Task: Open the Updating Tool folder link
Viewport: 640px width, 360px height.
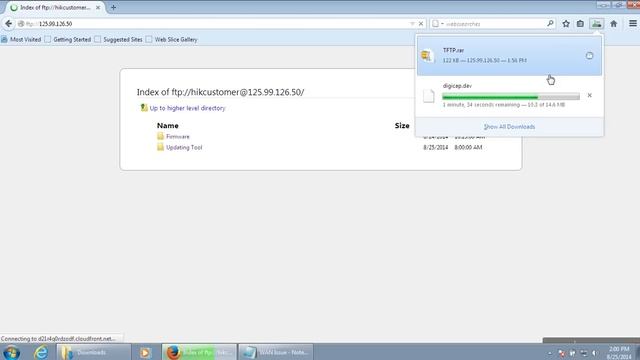Action: coord(184,147)
